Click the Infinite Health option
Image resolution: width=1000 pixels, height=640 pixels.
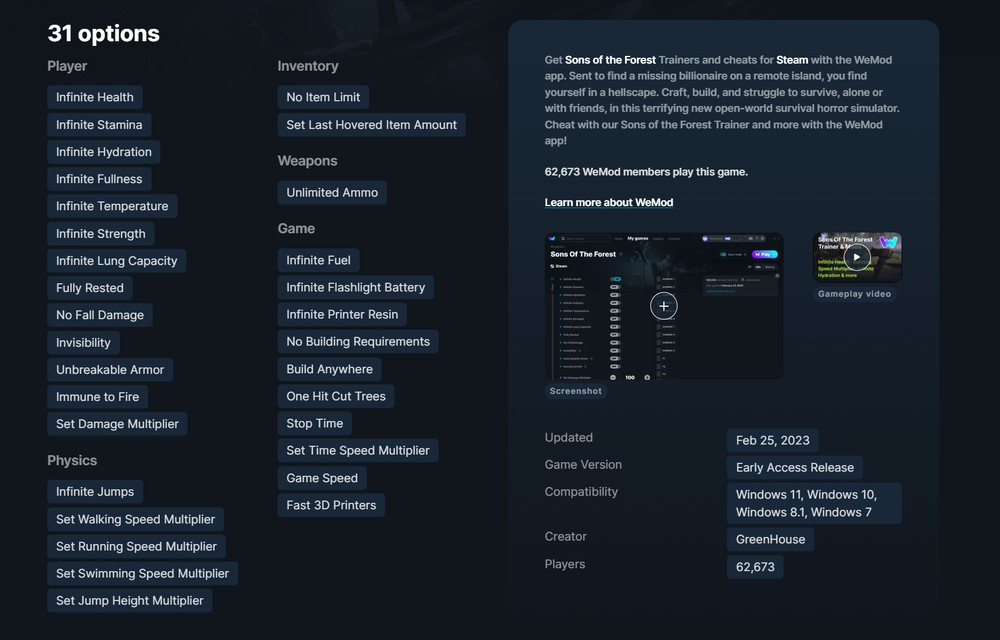click(94, 97)
